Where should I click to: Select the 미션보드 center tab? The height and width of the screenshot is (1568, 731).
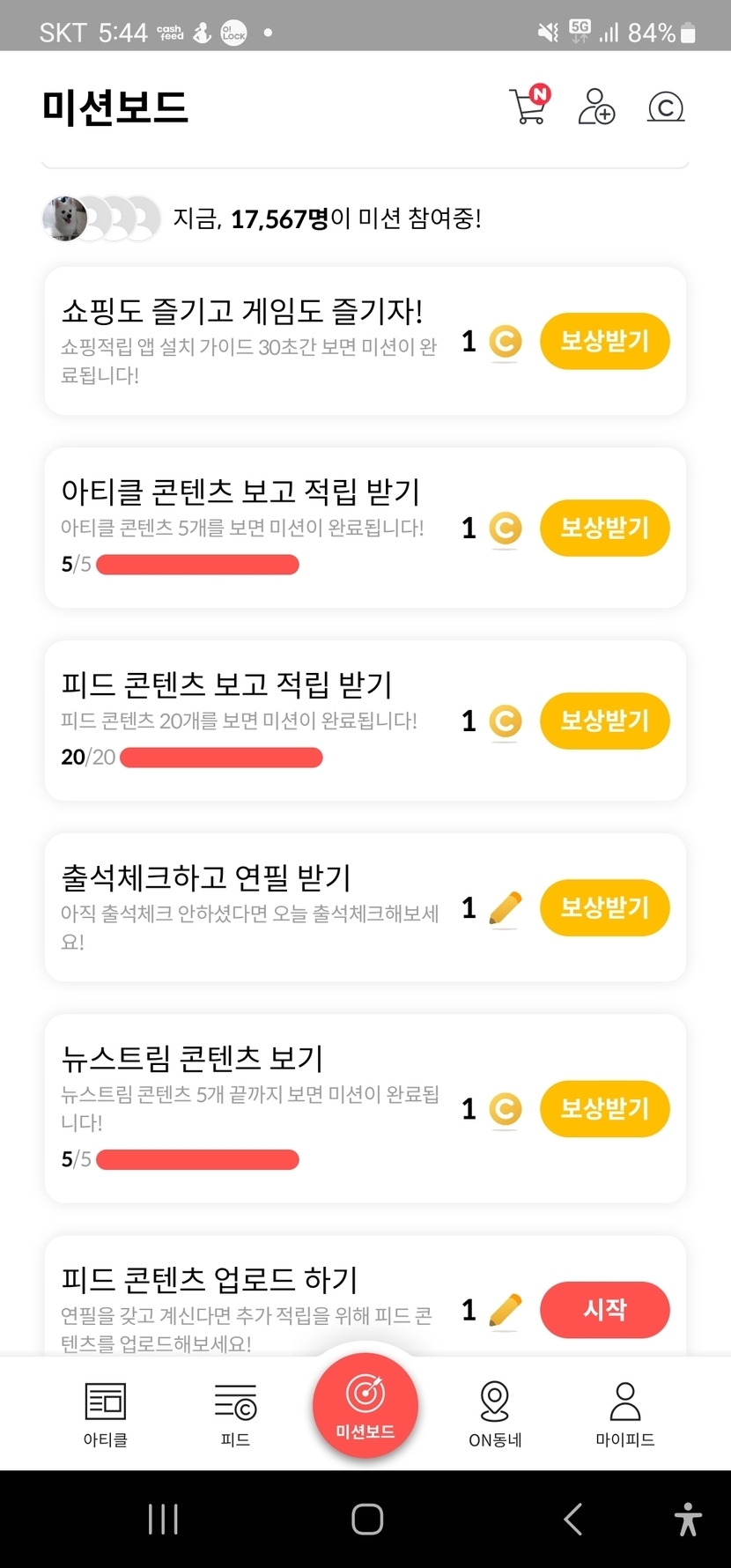click(x=365, y=1406)
